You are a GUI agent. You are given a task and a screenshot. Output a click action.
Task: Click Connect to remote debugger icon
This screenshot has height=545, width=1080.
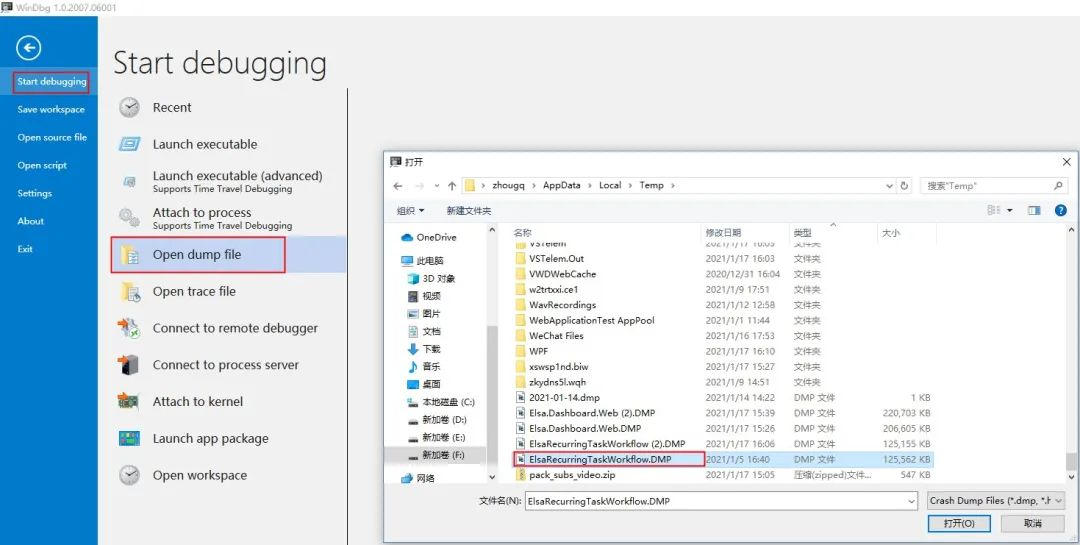(x=129, y=328)
